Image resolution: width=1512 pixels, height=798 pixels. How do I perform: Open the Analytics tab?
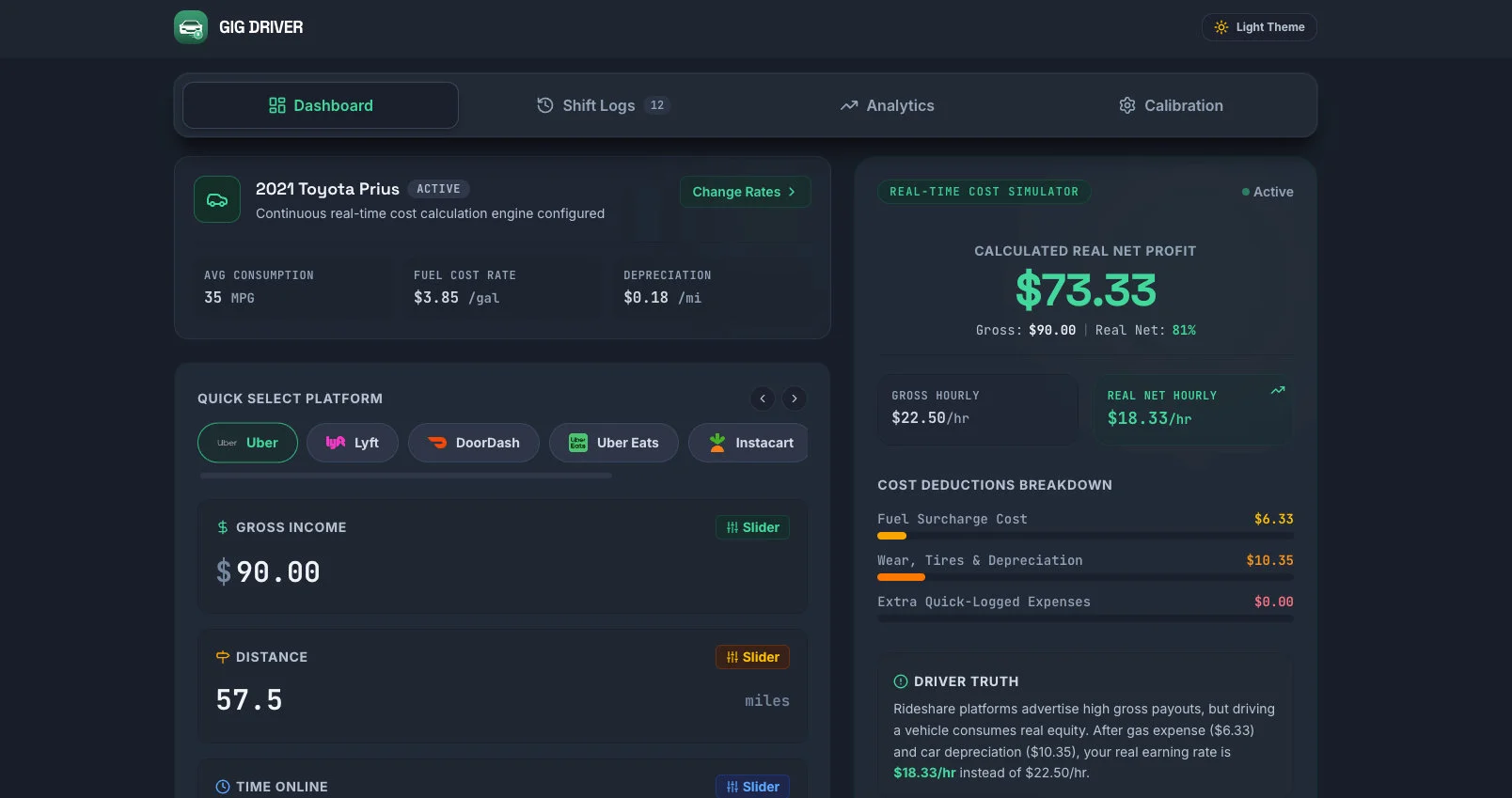pos(887,105)
